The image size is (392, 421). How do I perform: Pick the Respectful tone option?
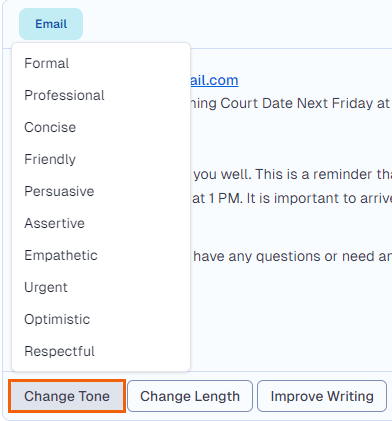101,351
